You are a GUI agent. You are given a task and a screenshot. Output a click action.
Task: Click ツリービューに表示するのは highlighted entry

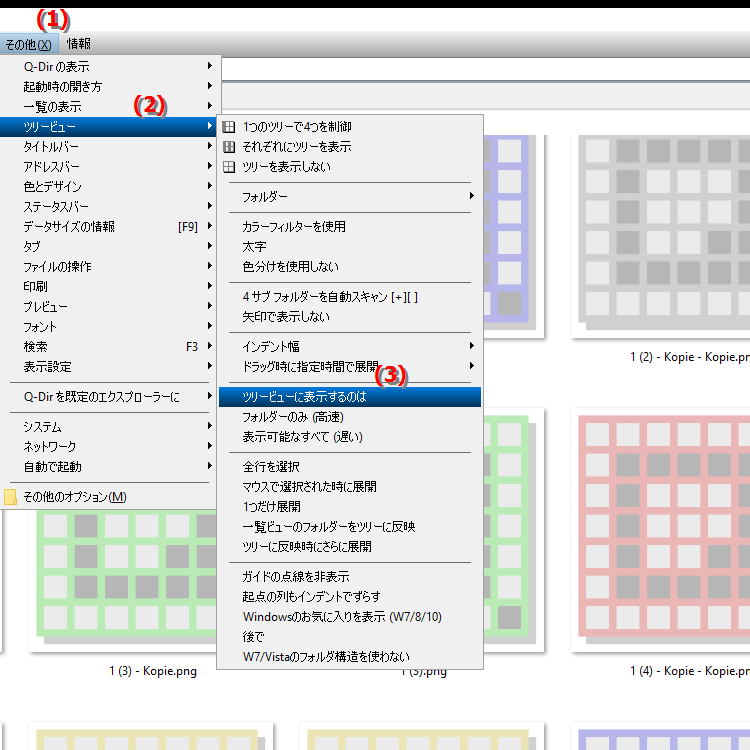pyautogui.click(x=350, y=397)
